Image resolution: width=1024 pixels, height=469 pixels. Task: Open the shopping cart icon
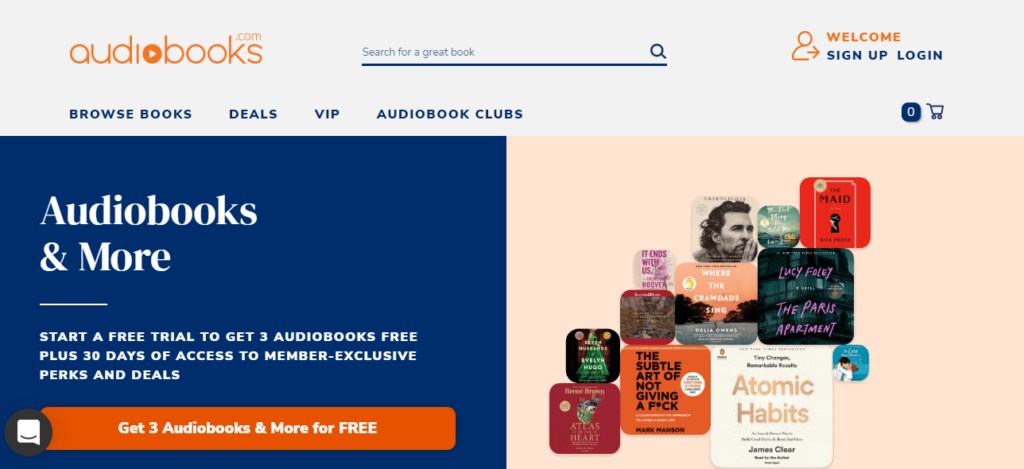tap(935, 112)
